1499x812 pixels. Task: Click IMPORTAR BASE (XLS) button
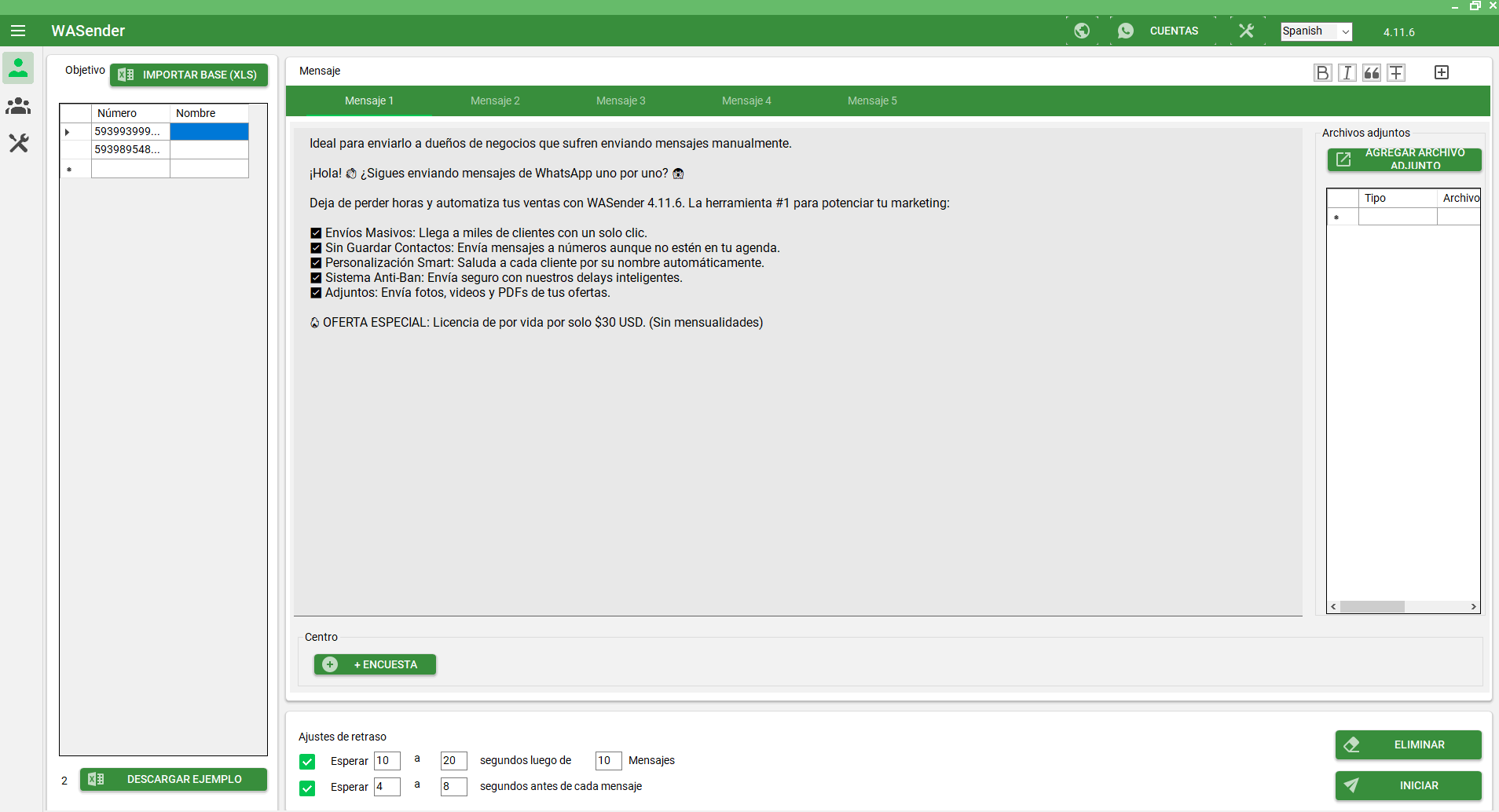(x=188, y=75)
